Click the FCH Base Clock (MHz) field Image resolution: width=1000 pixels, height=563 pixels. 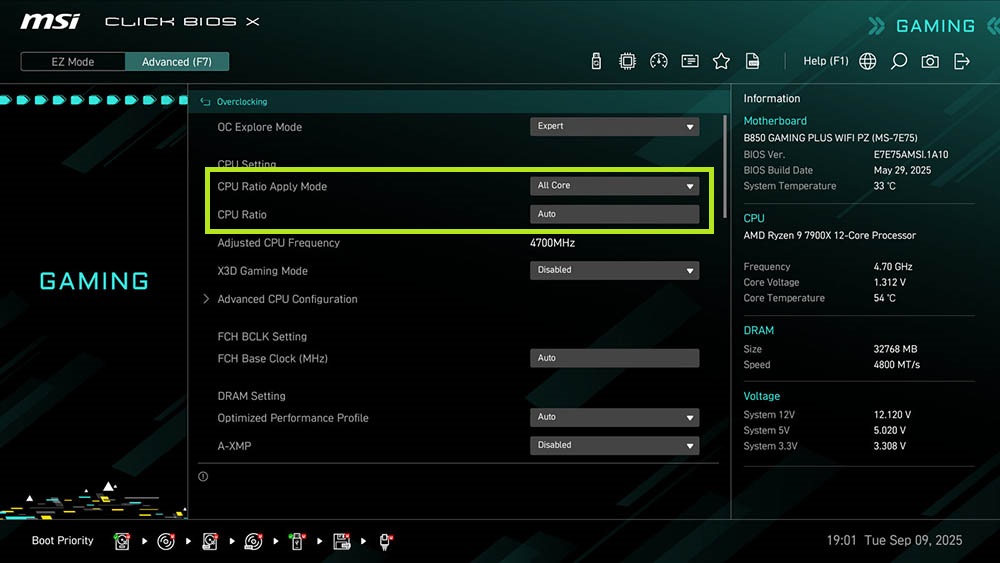click(x=614, y=358)
